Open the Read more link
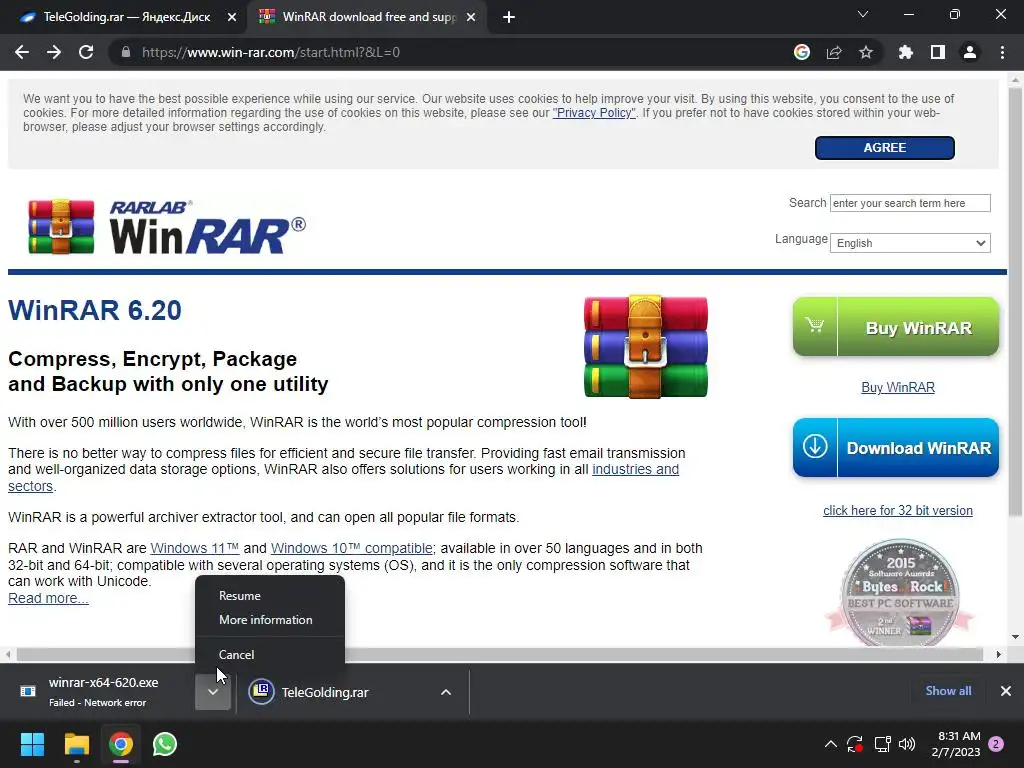 (x=48, y=598)
